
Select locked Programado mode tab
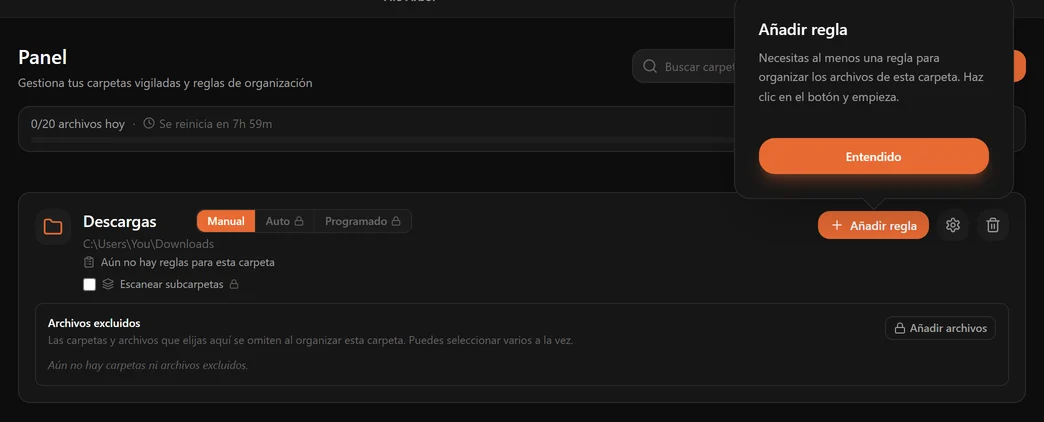[362, 221]
